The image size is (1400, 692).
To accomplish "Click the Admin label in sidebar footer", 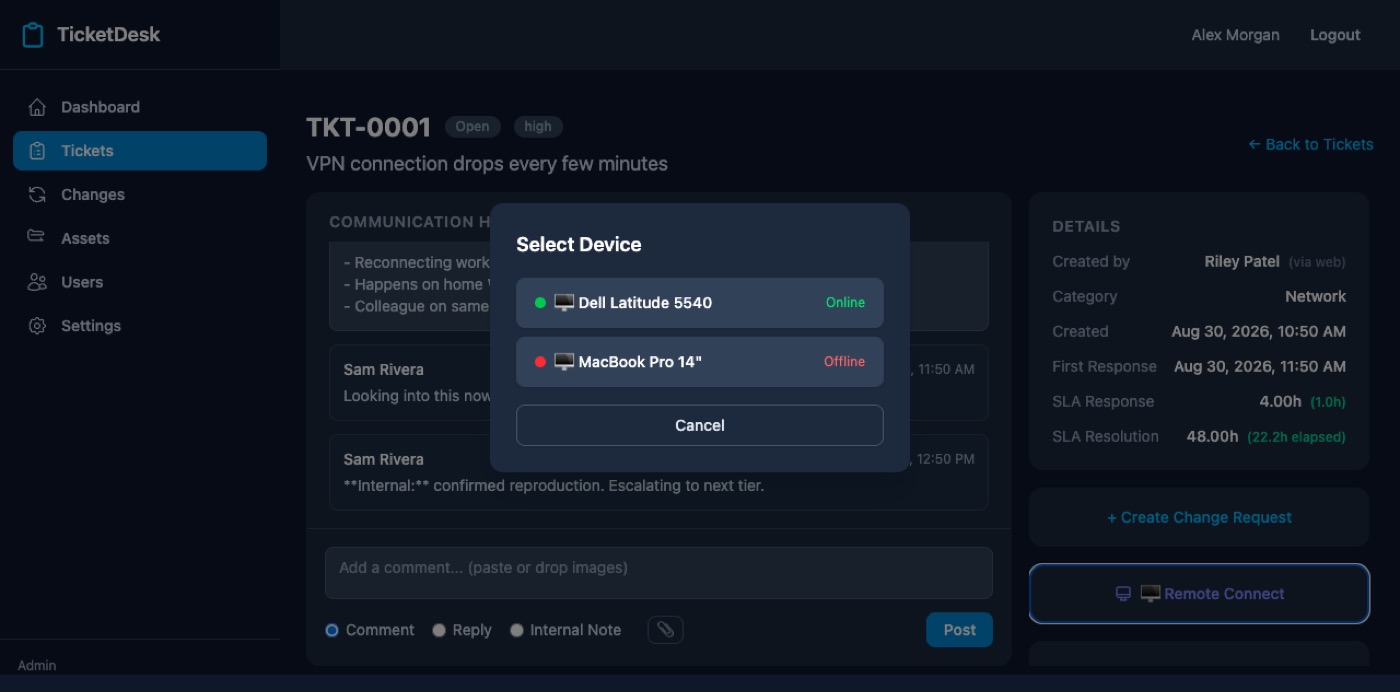I will [x=37, y=666].
